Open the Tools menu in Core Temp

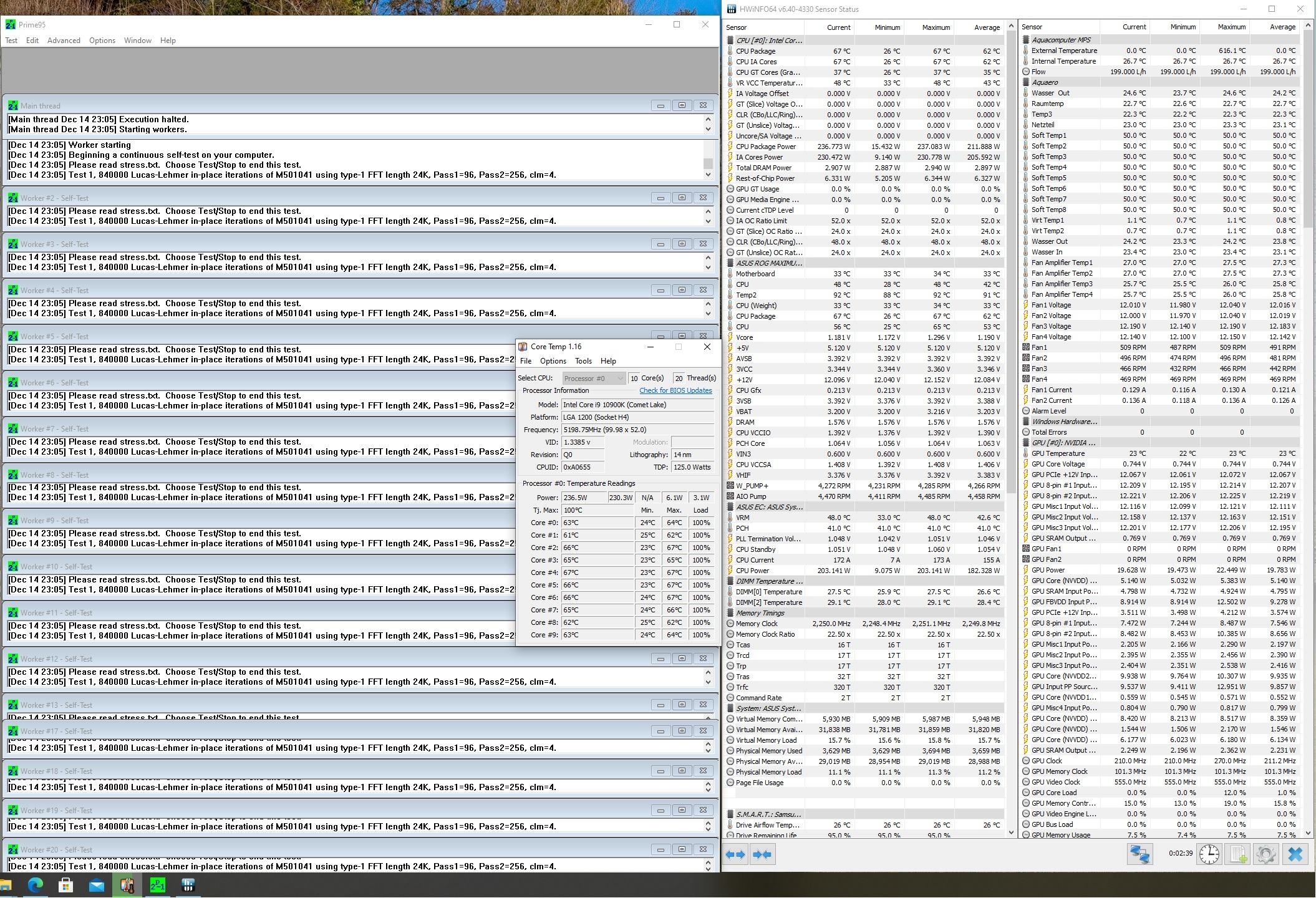pyautogui.click(x=583, y=361)
